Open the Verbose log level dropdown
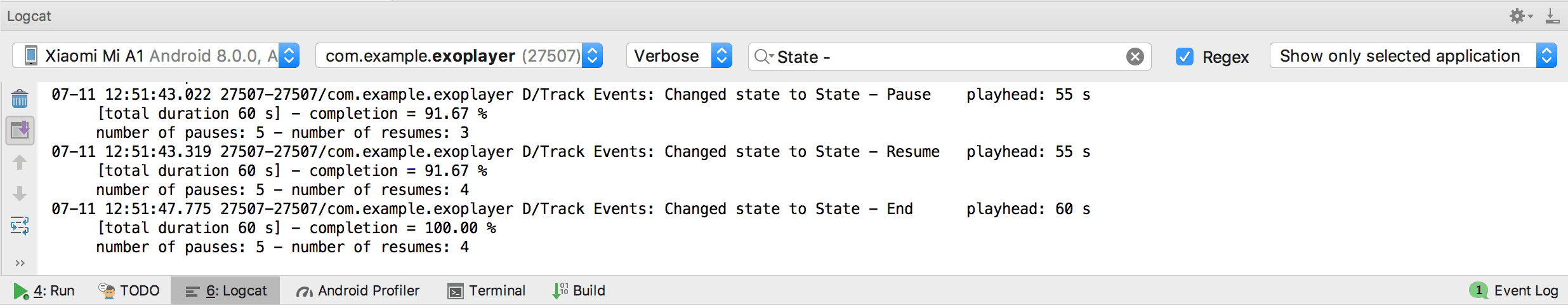1568x305 pixels. pos(679,56)
